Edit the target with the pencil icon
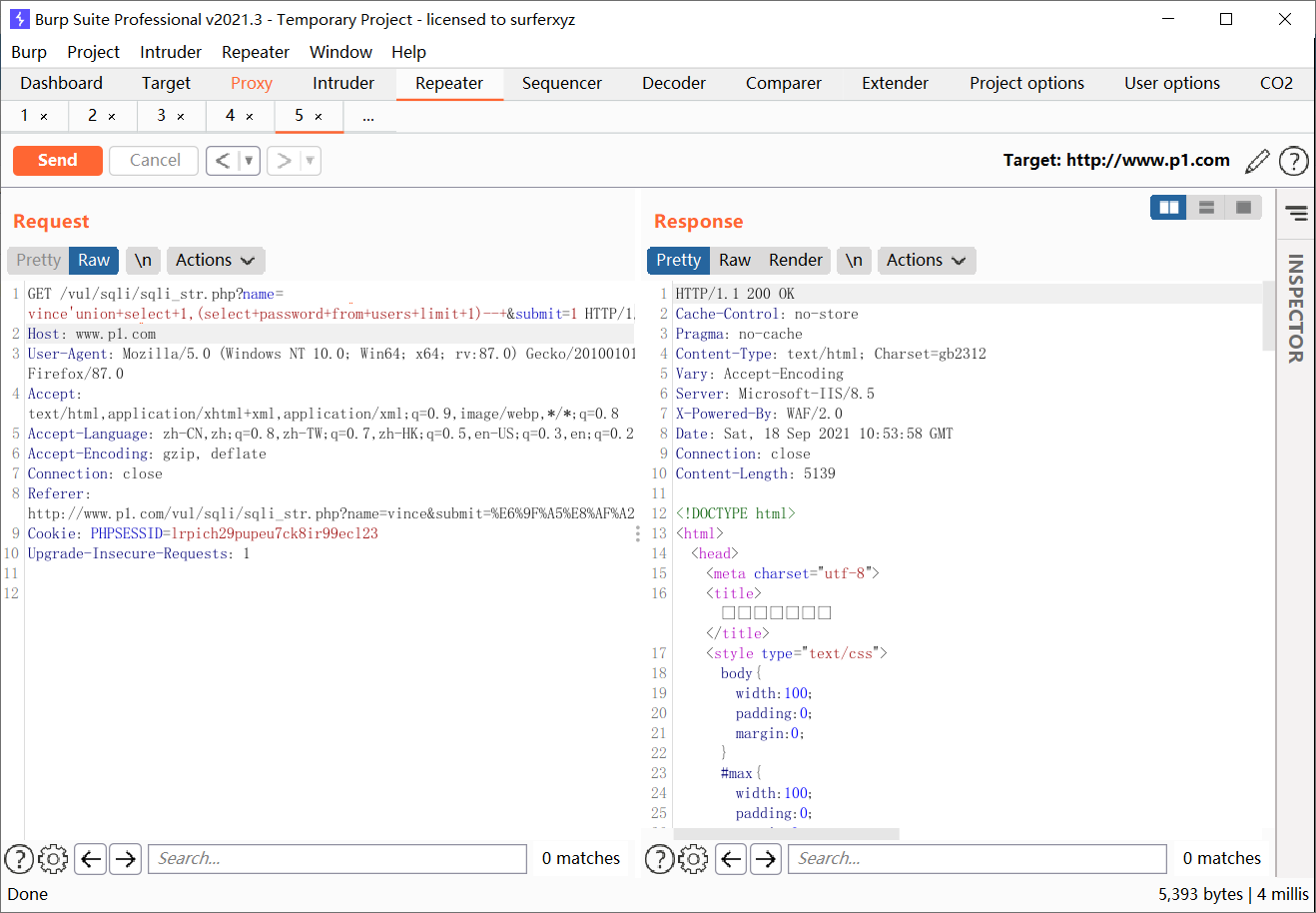1316x913 pixels. (1258, 161)
